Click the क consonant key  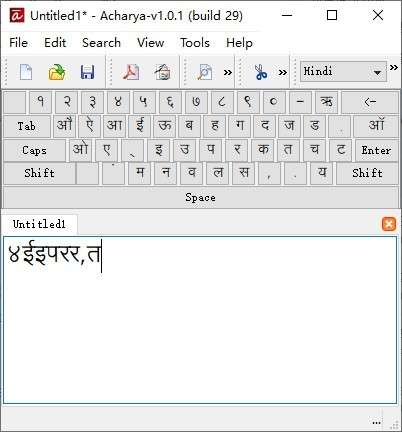pyautogui.click(x=263, y=150)
